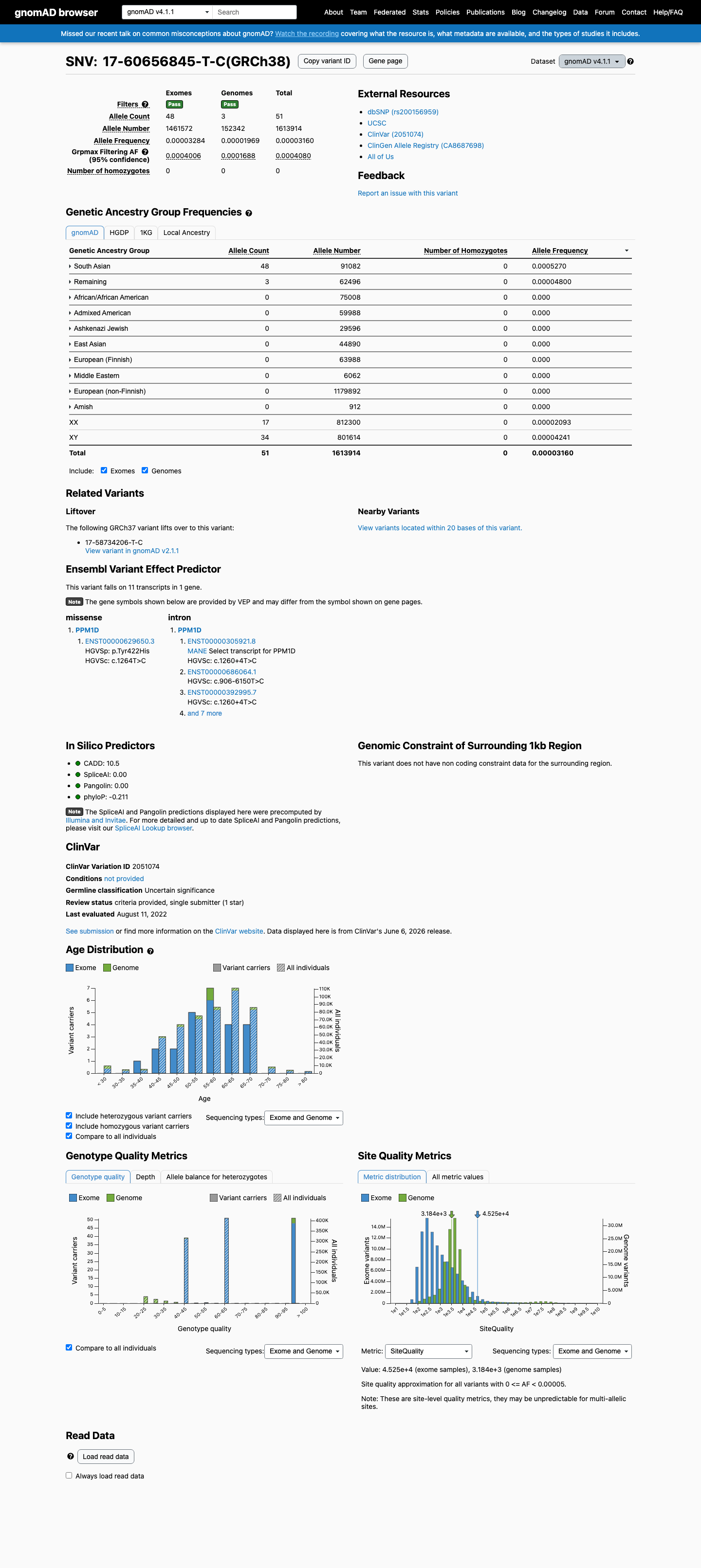Open Depth tab in Genotype Quality Metrics

coord(146,1177)
